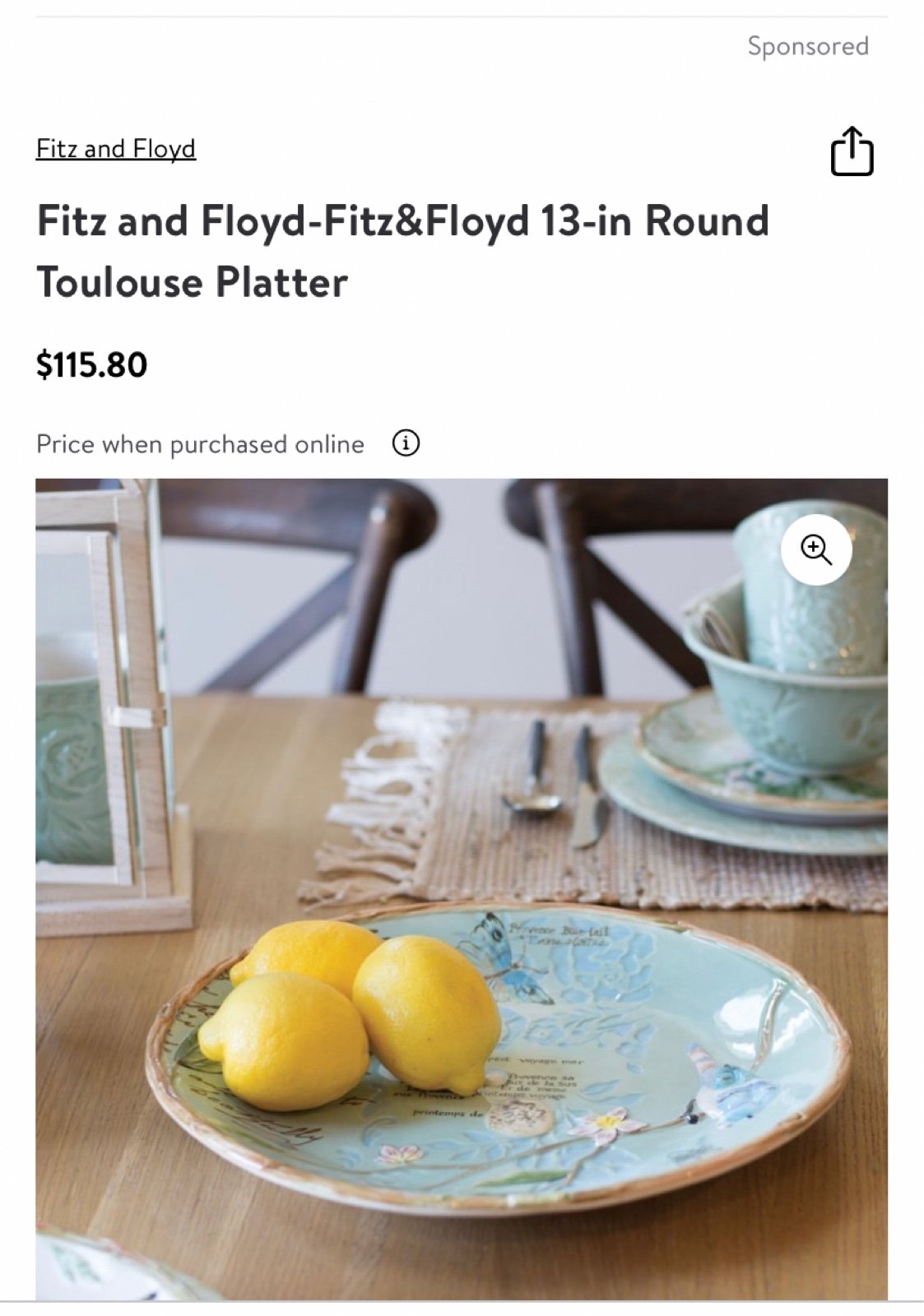
Task: Tap the share icon beside the brand name
Action: tap(852, 151)
